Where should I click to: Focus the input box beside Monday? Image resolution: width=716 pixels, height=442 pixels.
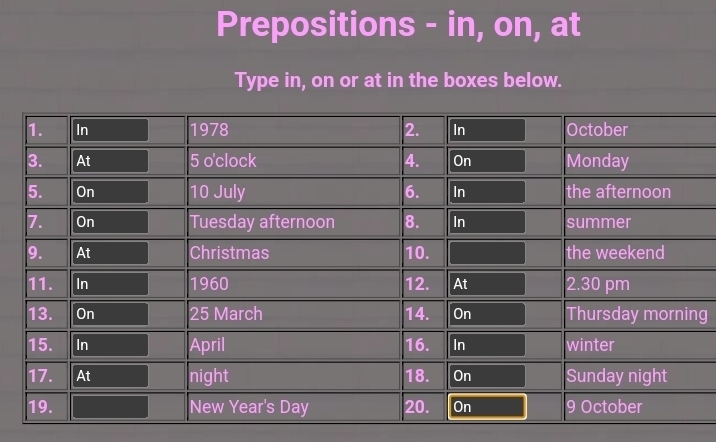pos(487,161)
